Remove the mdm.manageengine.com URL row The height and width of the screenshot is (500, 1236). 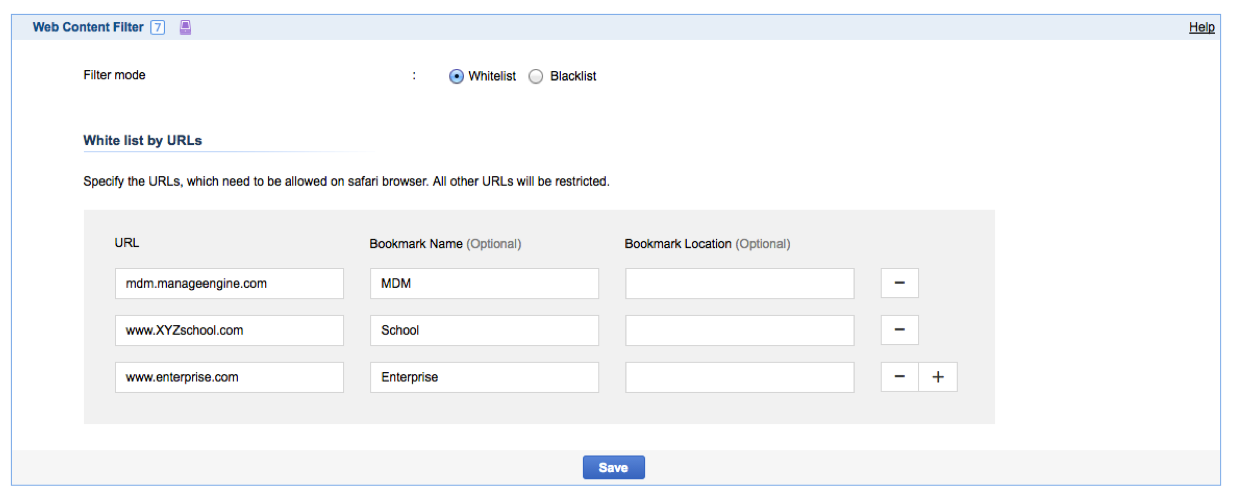[899, 283]
